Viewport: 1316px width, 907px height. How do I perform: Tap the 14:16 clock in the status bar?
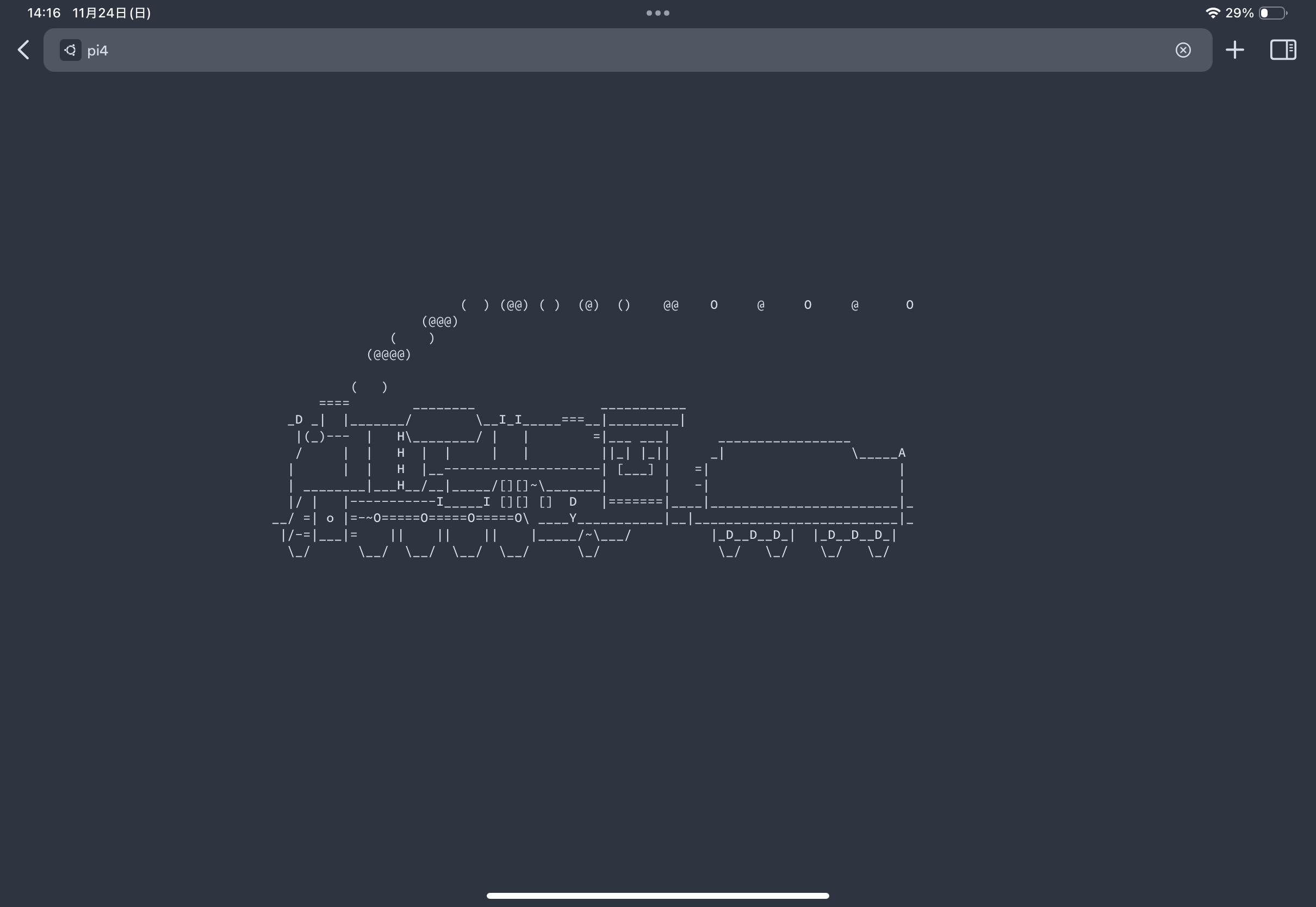[44, 13]
